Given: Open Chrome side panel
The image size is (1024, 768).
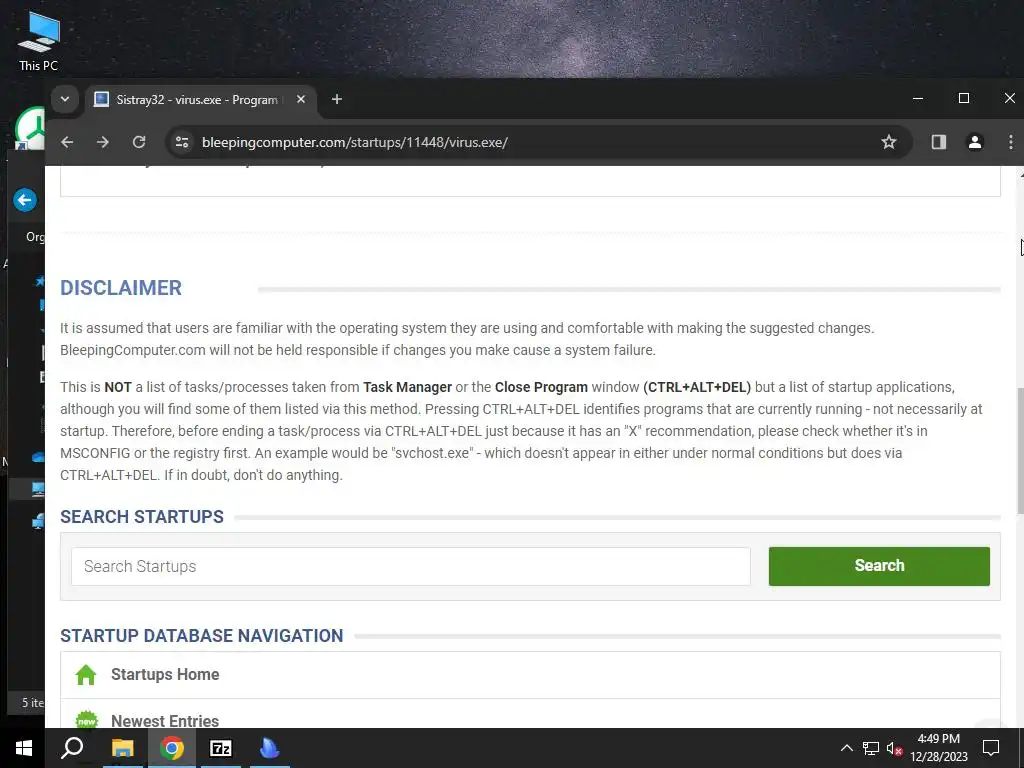Looking at the screenshot, I should pyautogui.click(x=938, y=142).
